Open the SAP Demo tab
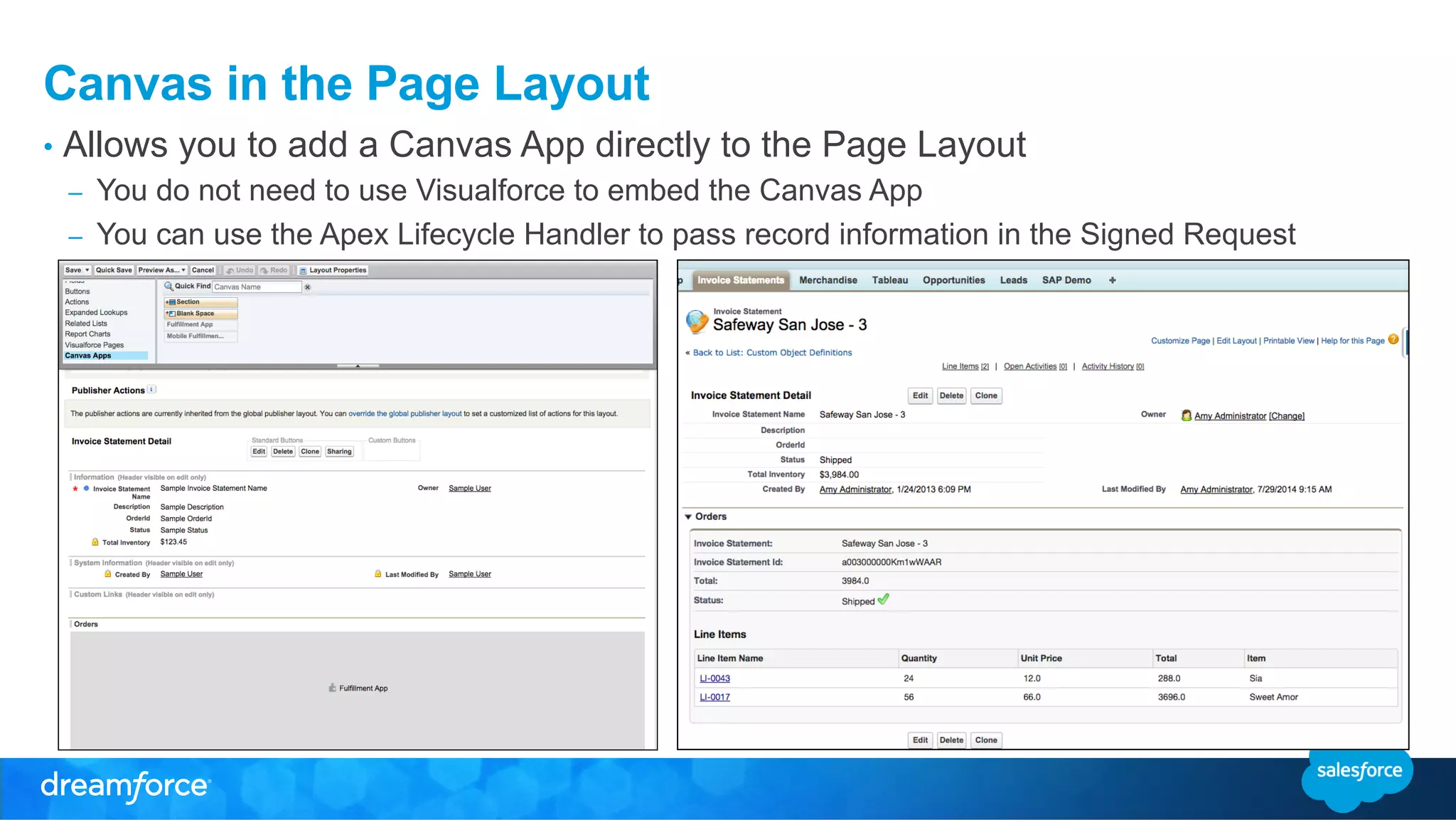 tap(1066, 280)
